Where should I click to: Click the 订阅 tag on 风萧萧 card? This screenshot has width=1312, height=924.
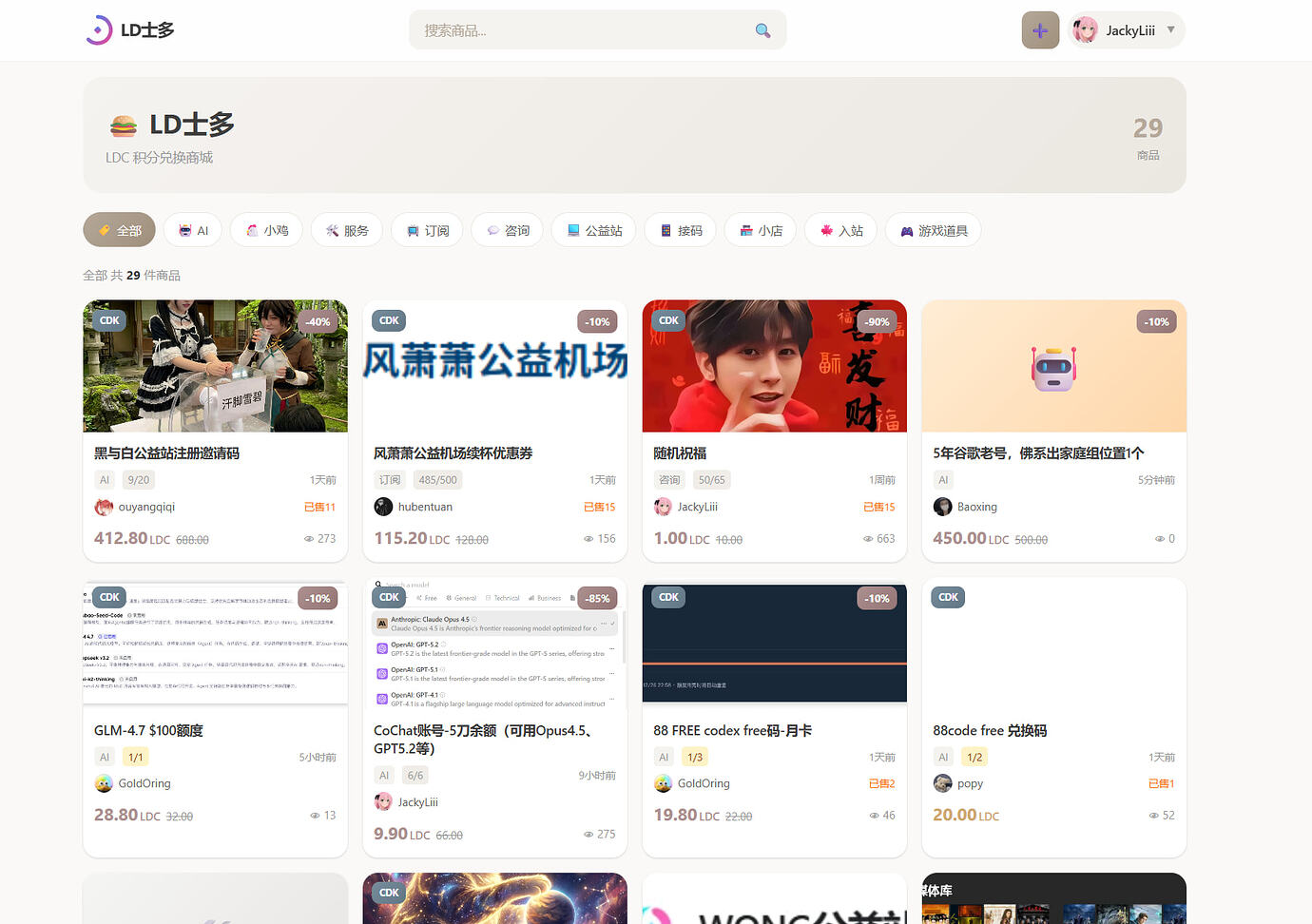pos(390,480)
